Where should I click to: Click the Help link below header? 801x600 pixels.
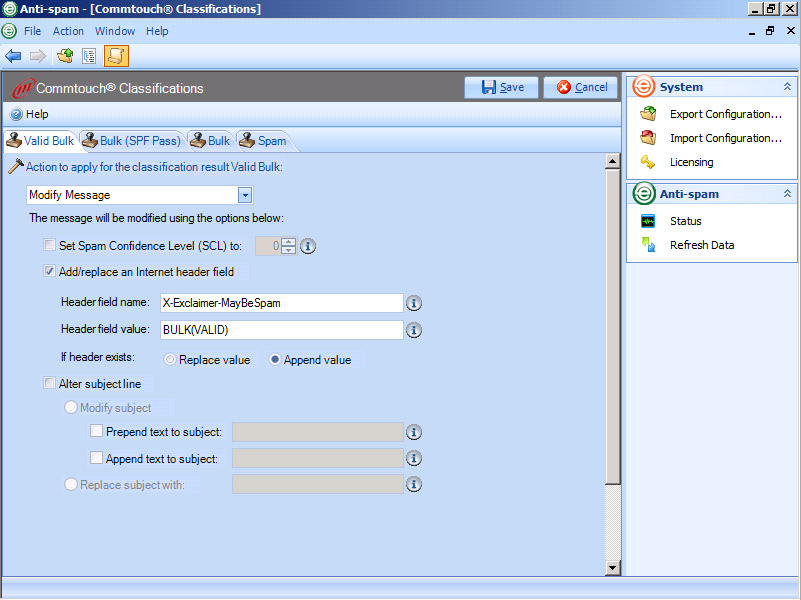37,114
